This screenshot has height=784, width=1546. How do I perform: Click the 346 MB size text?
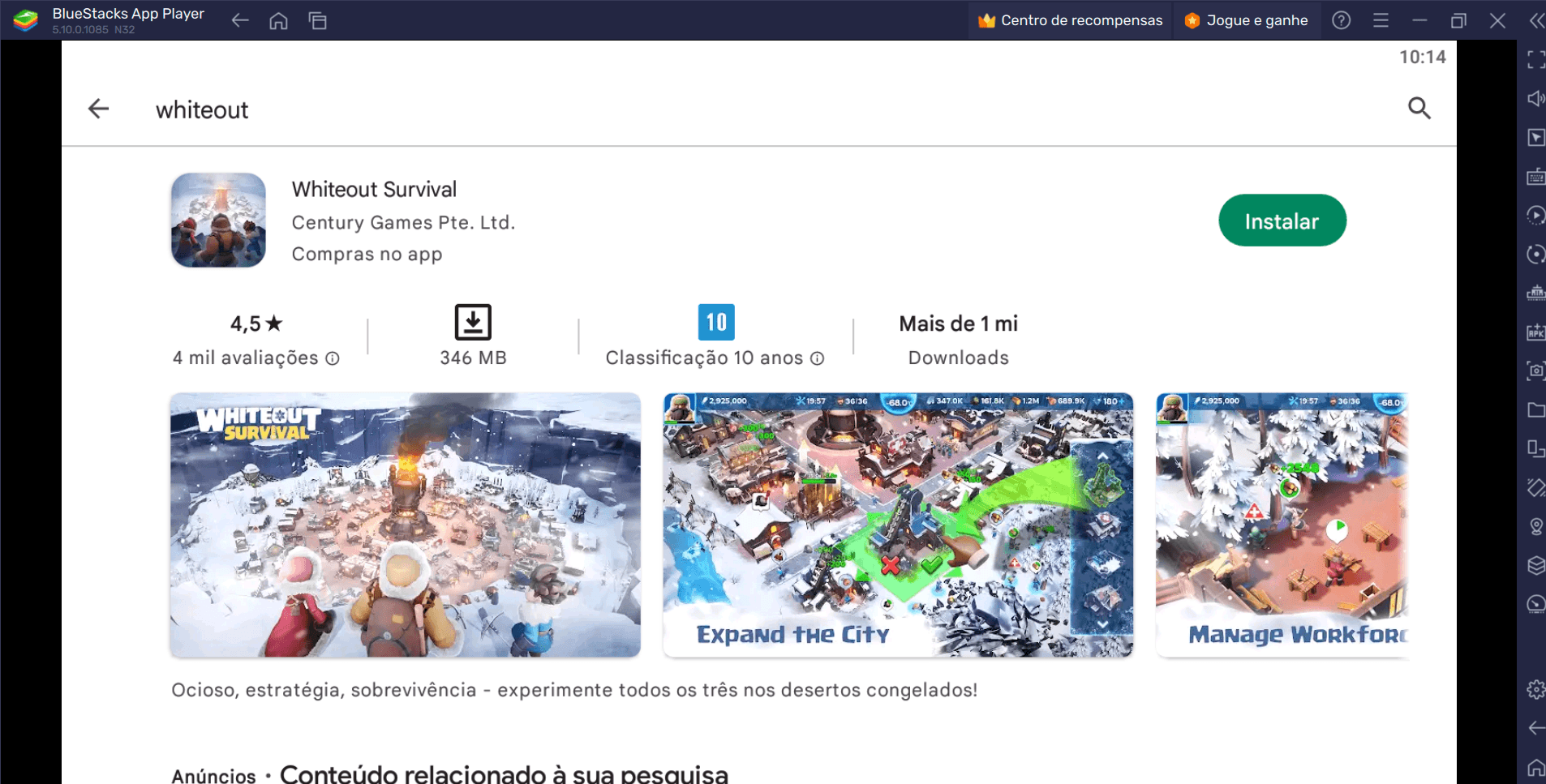(x=473, y=358)
